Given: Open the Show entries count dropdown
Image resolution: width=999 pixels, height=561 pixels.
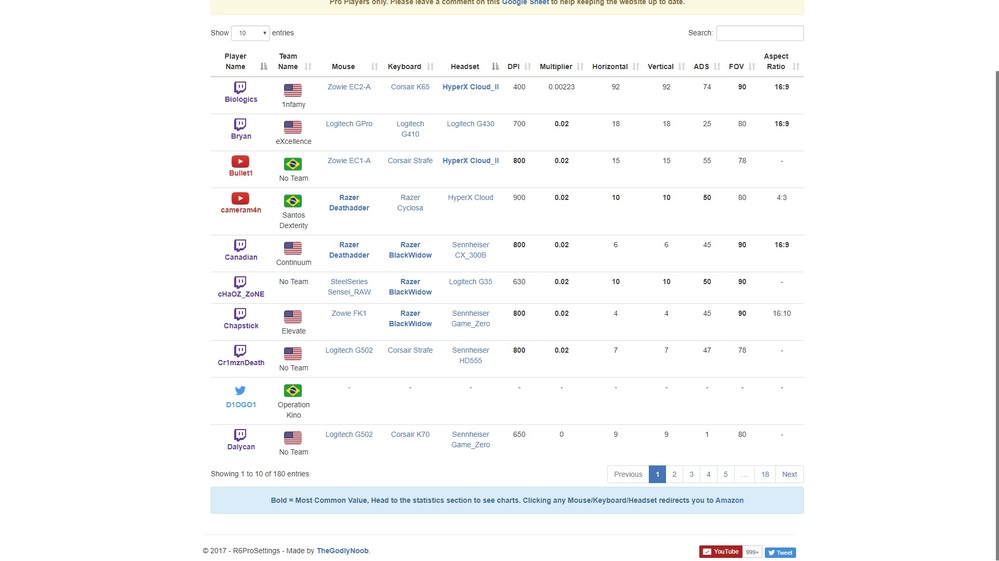Looking at the screenshot, I should coord(250,33).
